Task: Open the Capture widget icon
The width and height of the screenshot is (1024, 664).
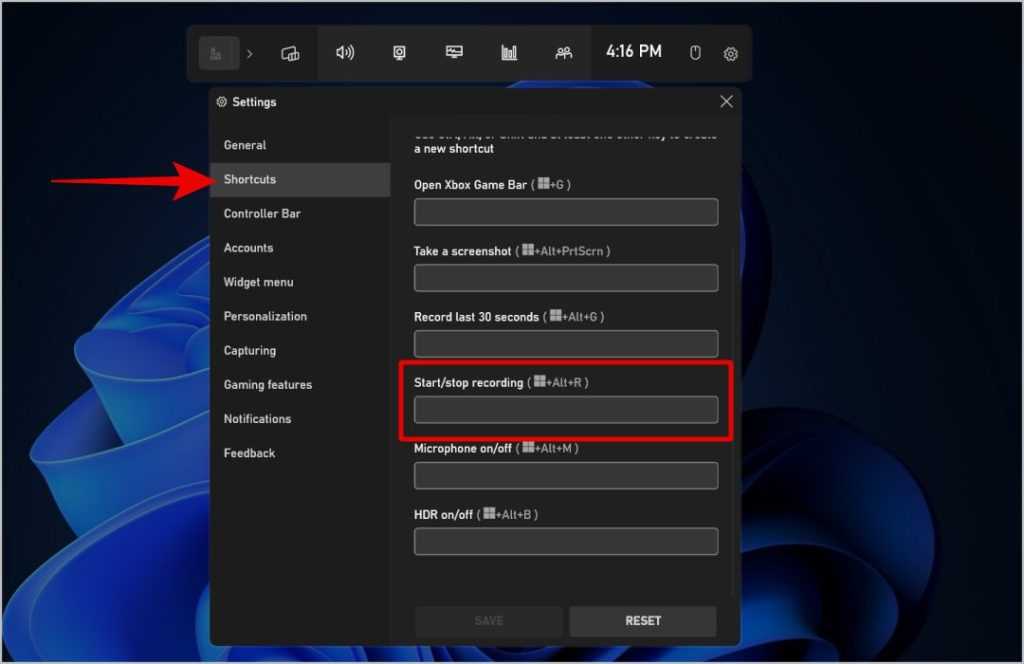Action: click(x=400, y=53)
